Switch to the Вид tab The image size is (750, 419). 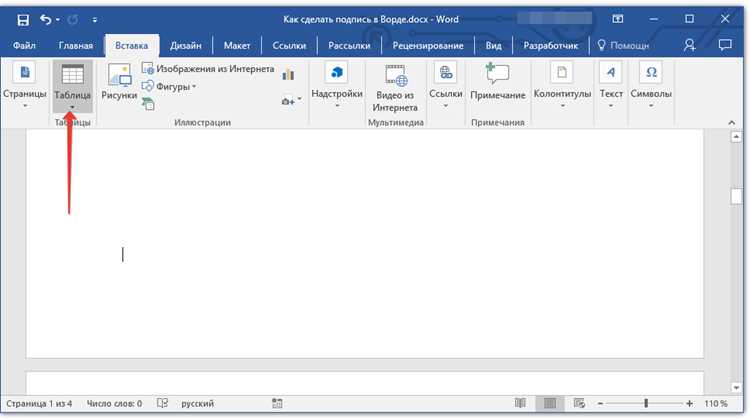click(x=493, y=45)
